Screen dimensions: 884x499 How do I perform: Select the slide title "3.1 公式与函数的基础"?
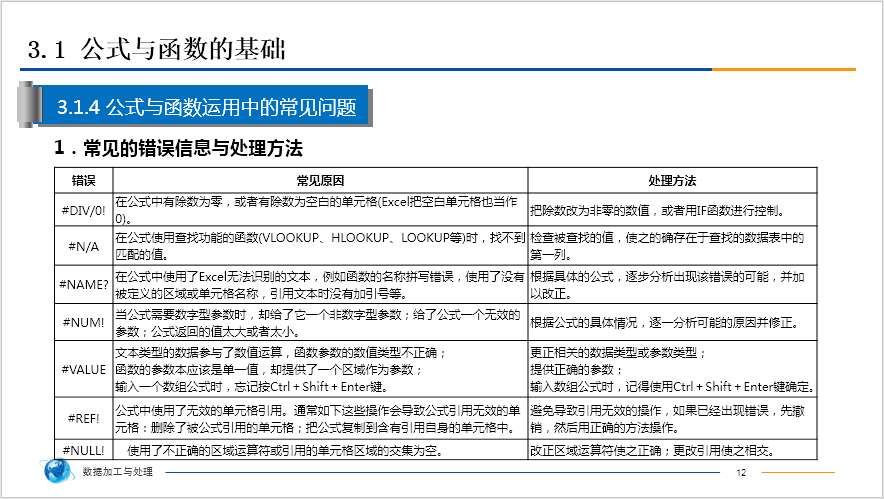pyautogui.click(x=157, y=49)
